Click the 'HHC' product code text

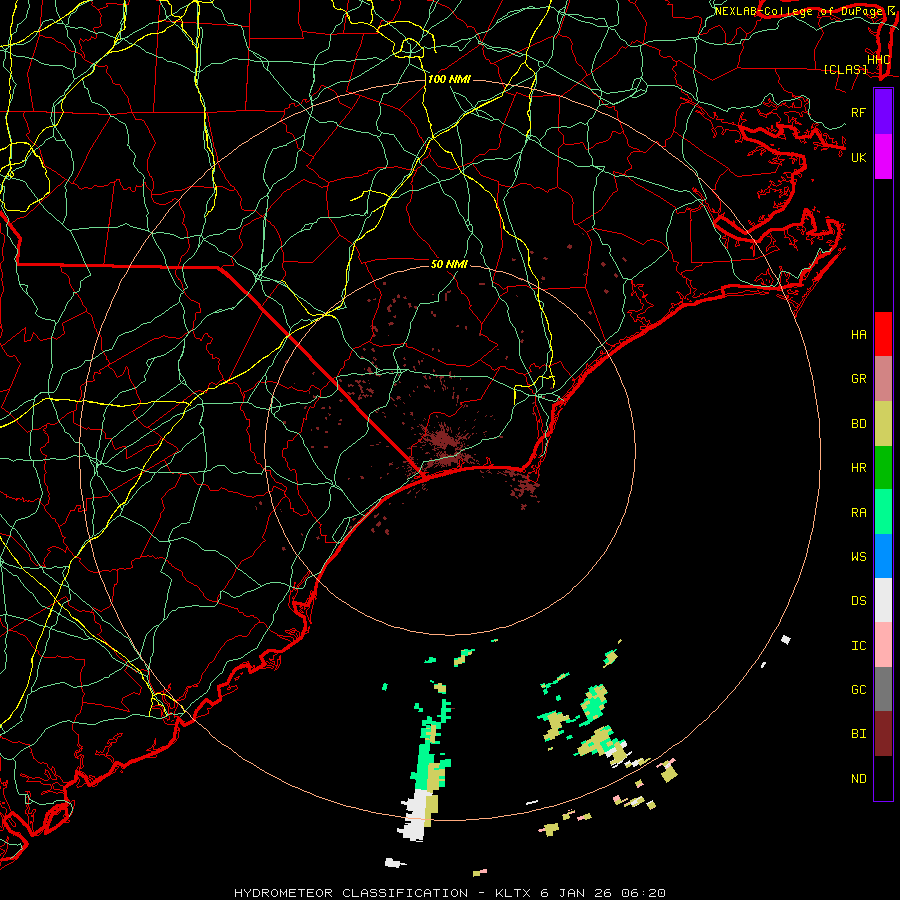(x=878, y=59)
